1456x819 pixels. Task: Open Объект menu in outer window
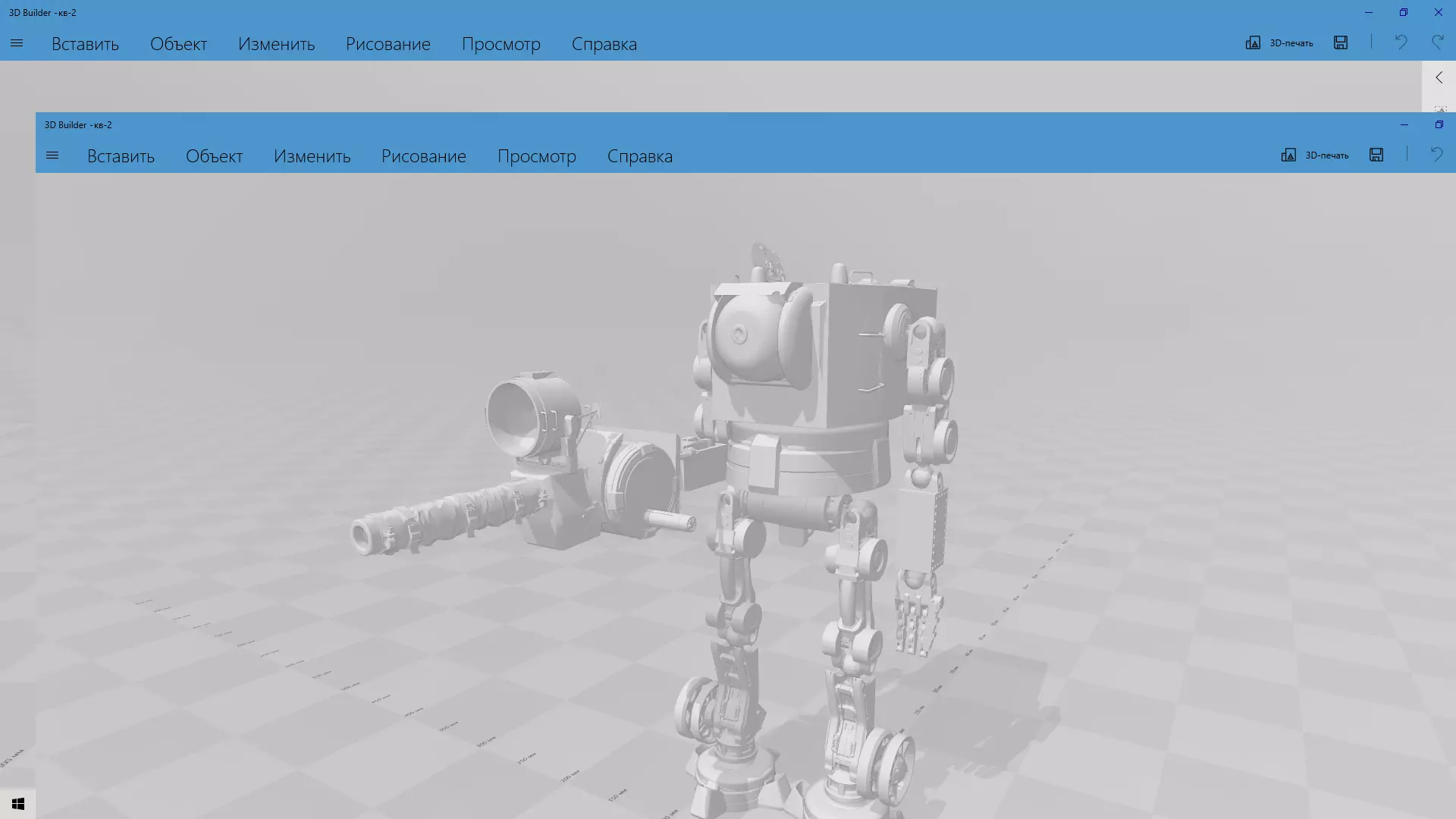[x=178, y=44]
